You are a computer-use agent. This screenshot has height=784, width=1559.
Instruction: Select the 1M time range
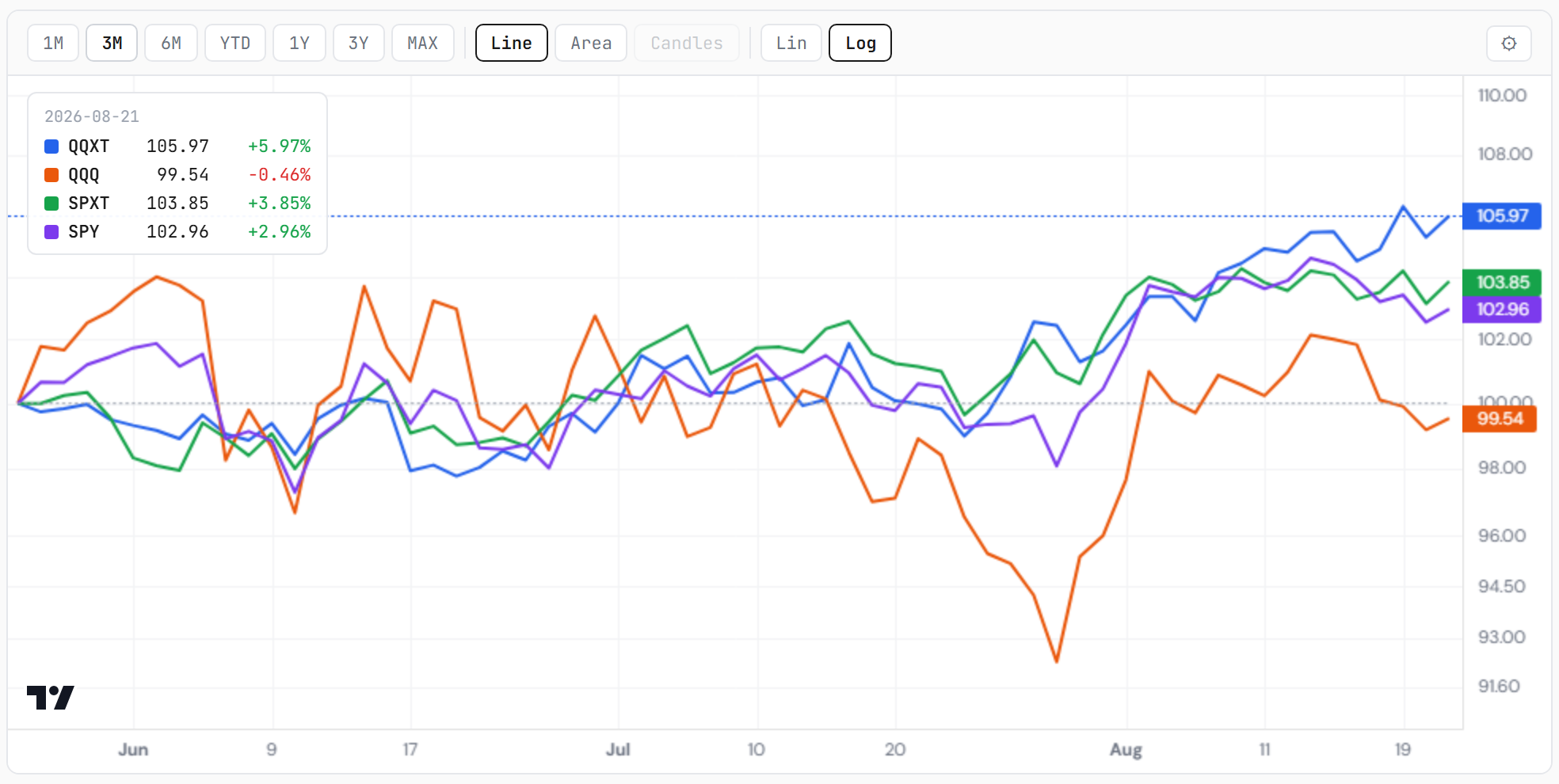[53, 43]
